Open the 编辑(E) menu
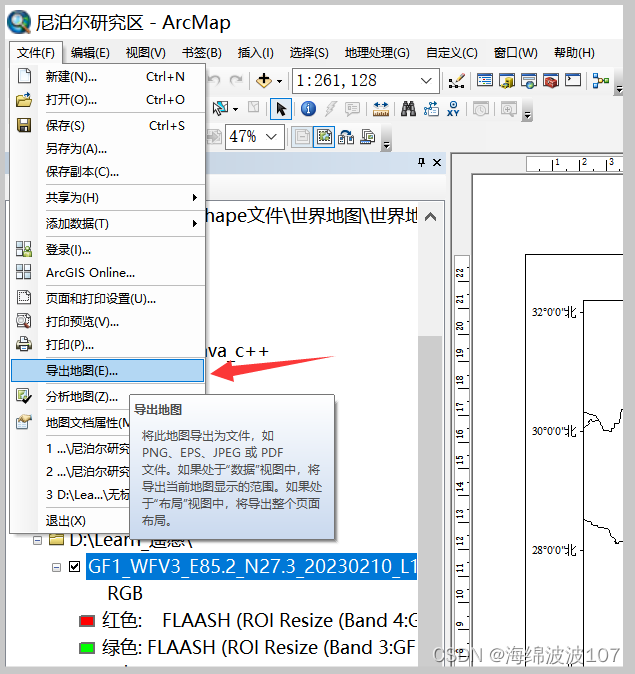Viewport: 635px width, 674px height. [x=90, y=52]
